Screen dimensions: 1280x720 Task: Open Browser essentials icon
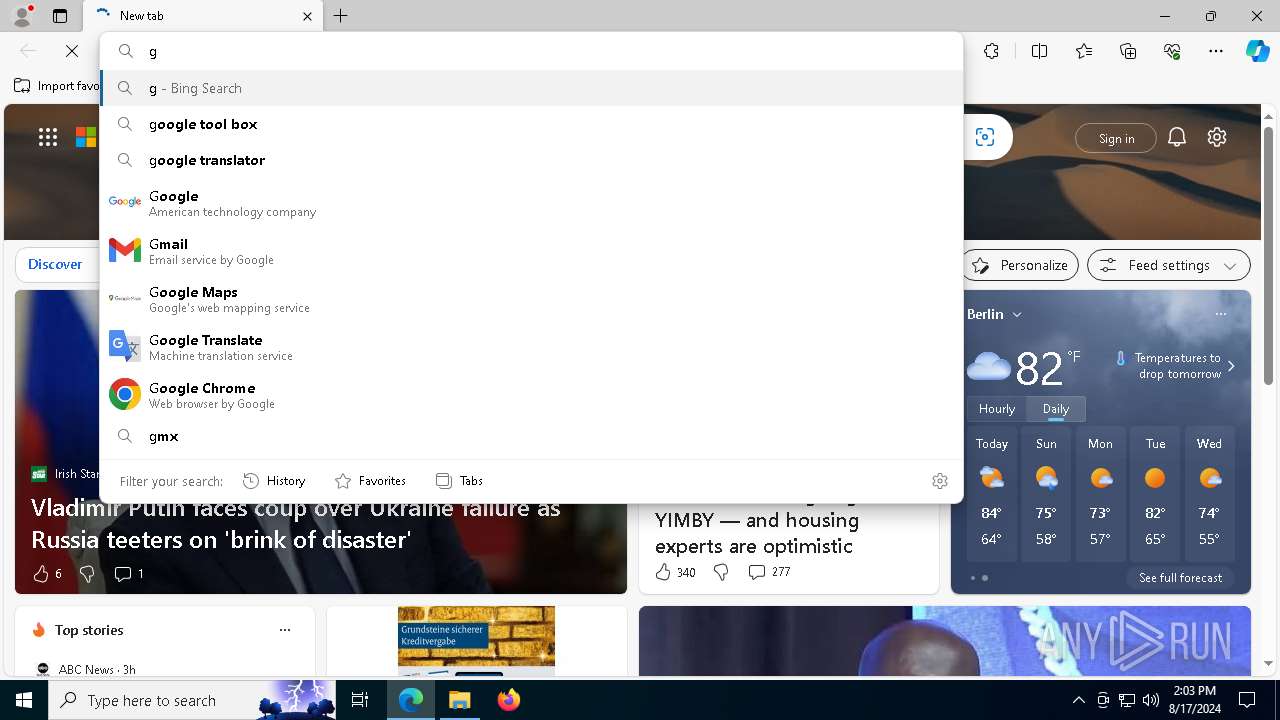pyautogui.click(x=1172, y=51)
